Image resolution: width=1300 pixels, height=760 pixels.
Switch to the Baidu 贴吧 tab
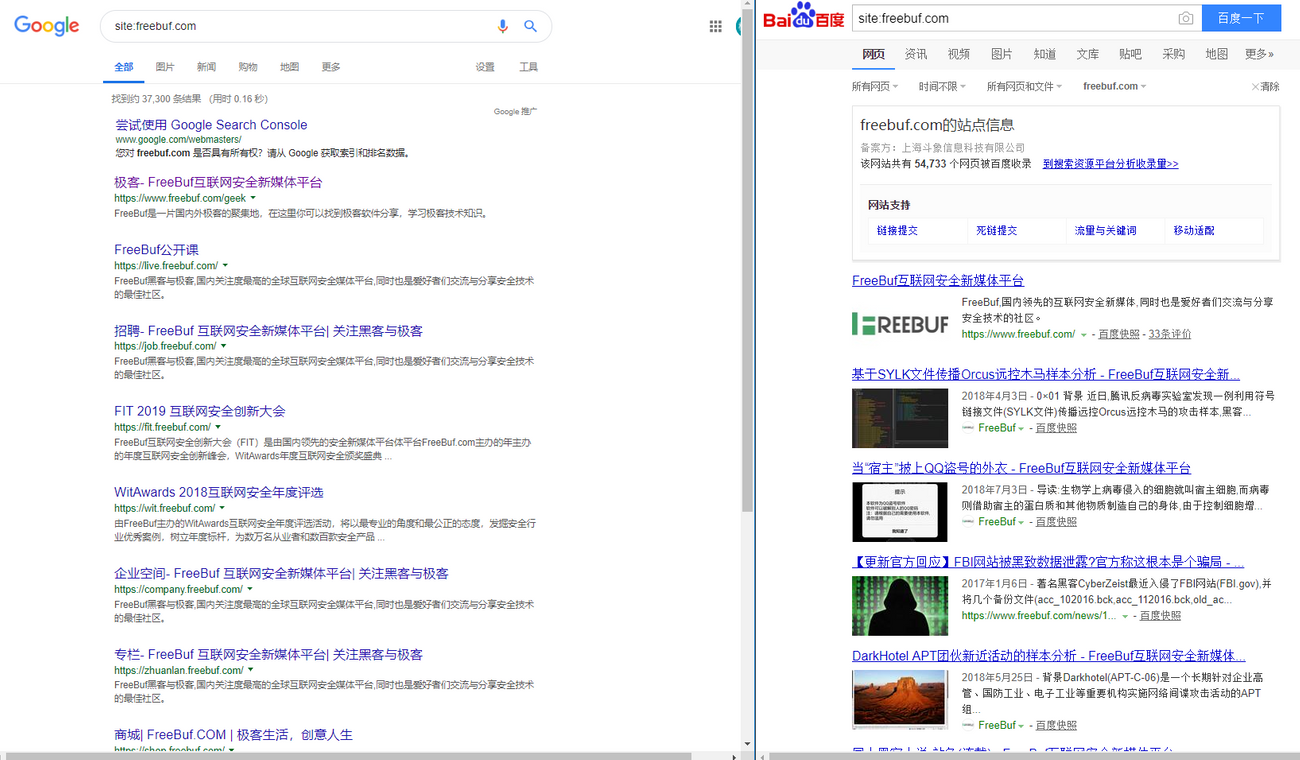(1130, 54)
